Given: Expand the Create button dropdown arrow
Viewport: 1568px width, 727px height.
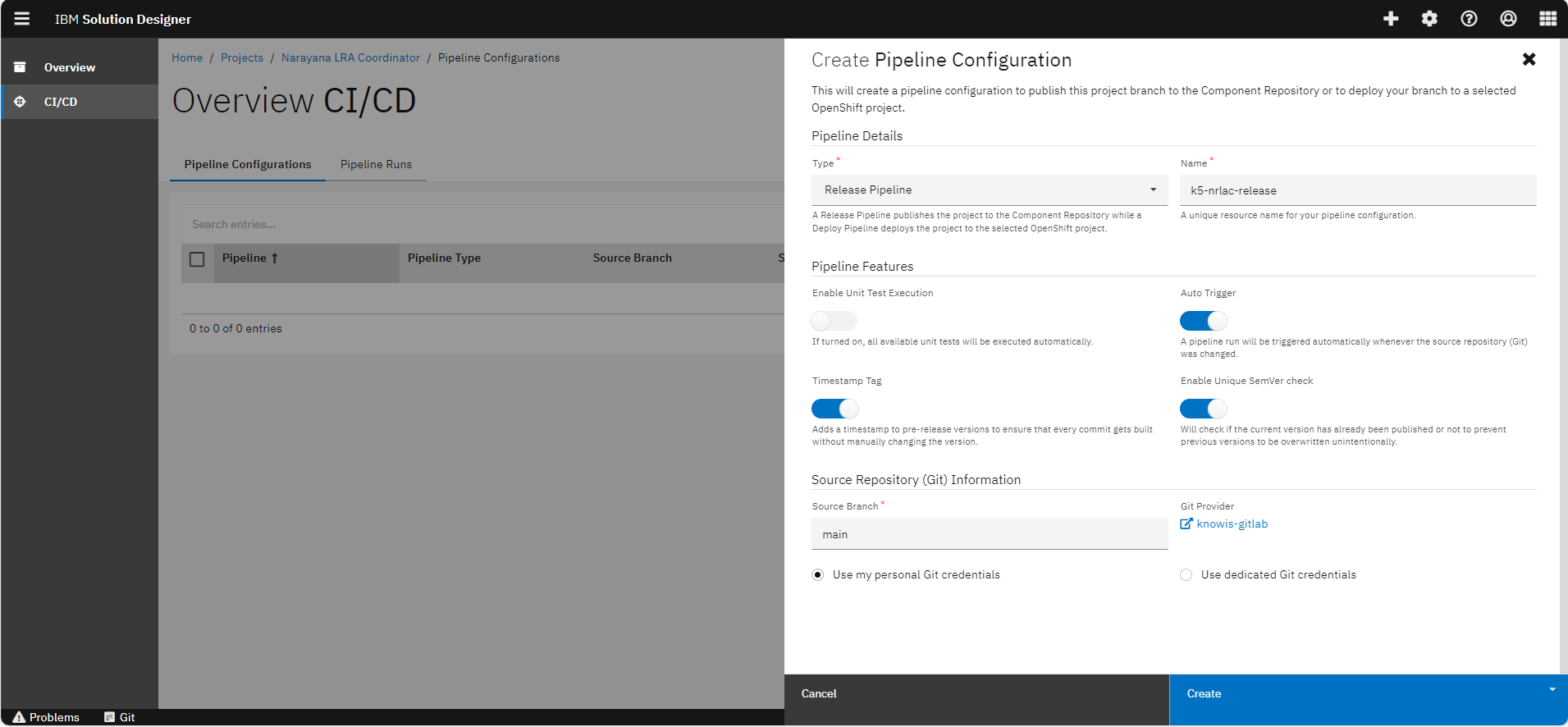Looking at the screenshot, I should [1552, 689].
